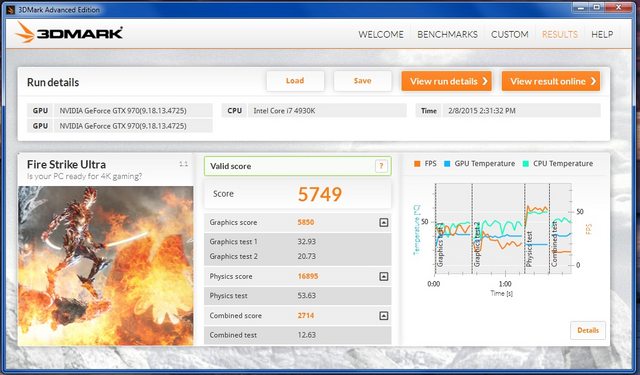Click the orange FPS legend square

point(417,164)
